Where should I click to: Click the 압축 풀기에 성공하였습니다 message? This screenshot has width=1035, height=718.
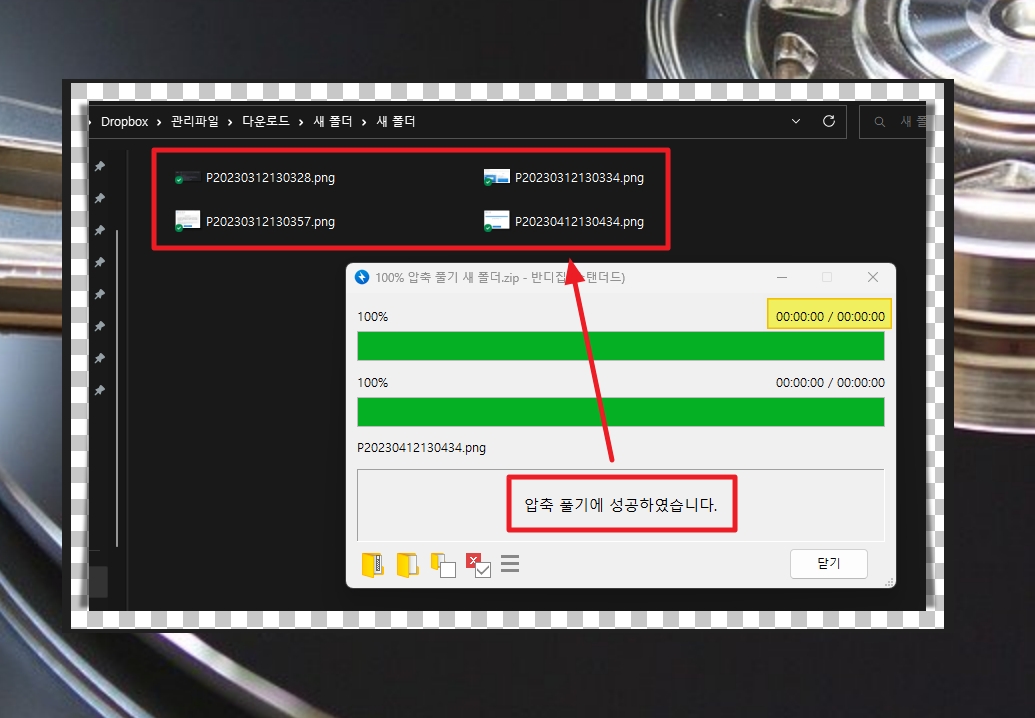620,505
